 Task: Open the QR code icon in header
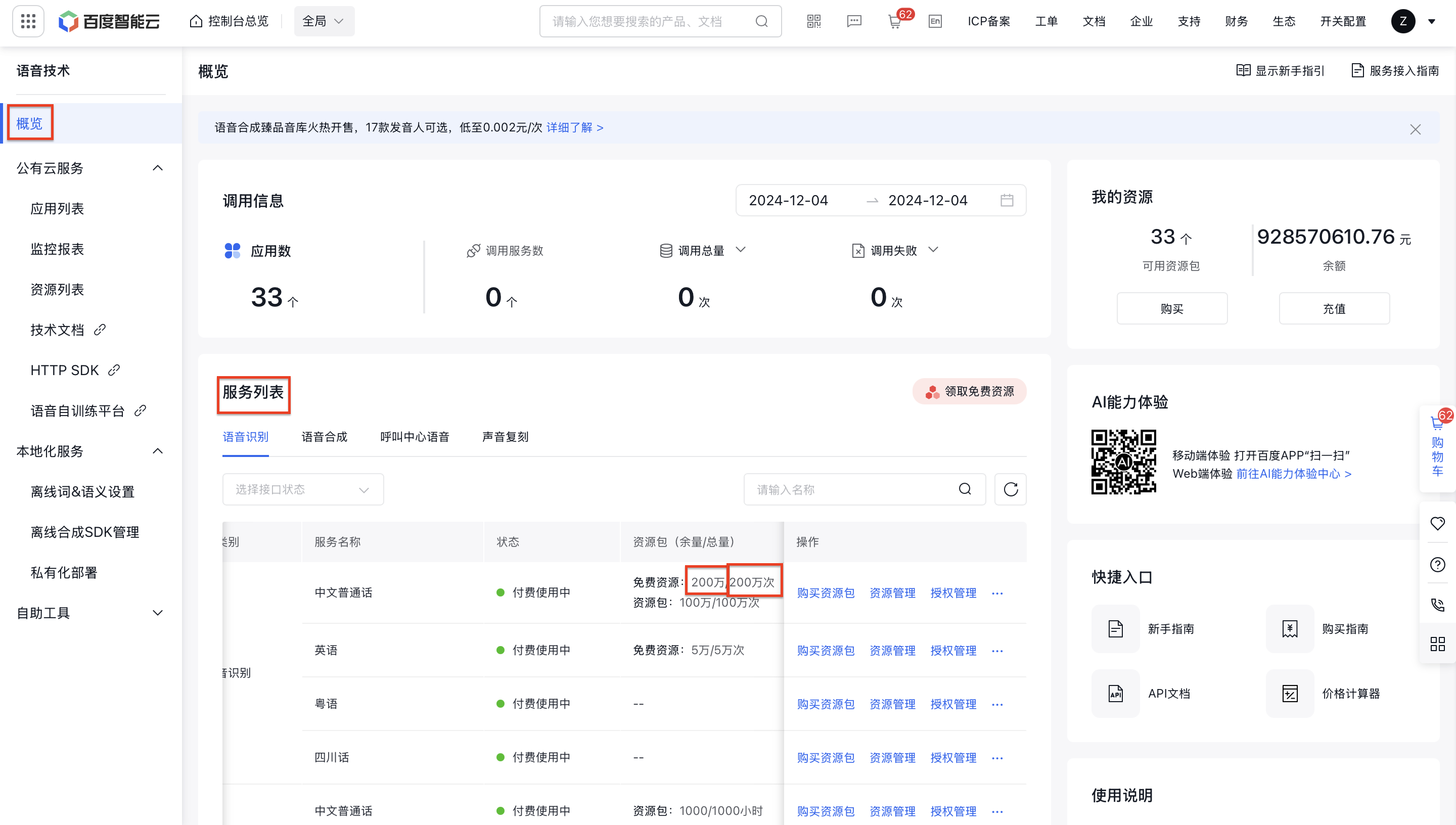coord(813,22)
